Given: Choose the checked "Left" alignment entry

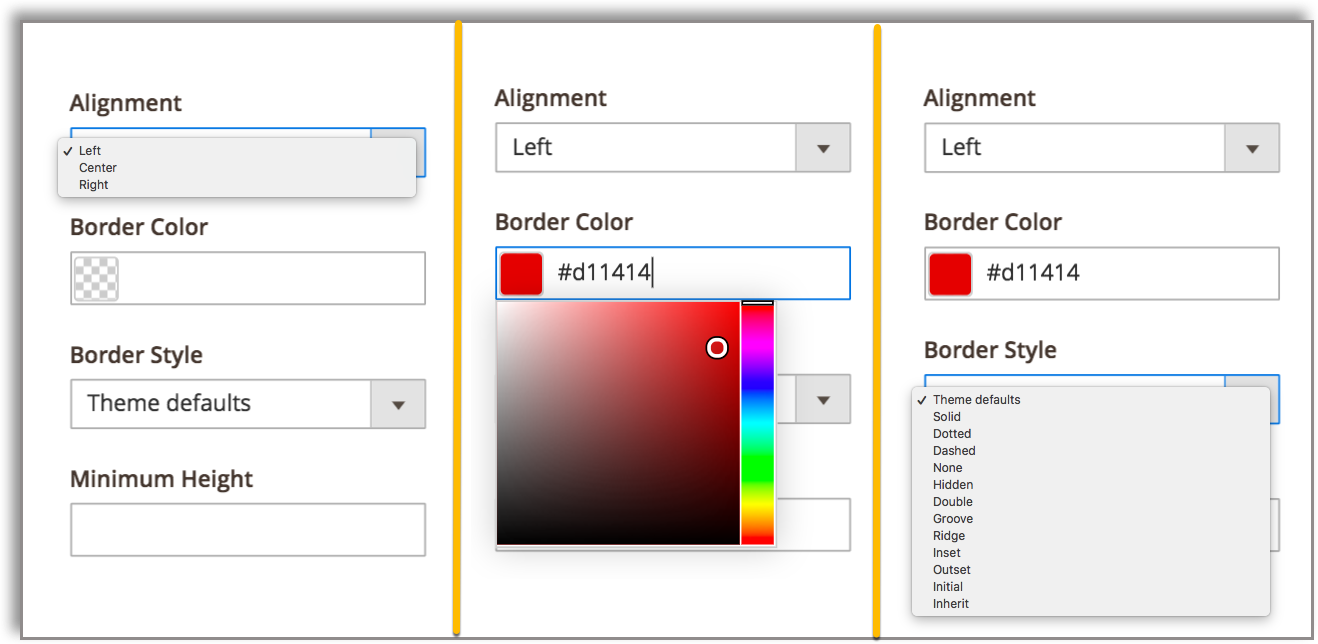Looking at the screenshot, I should (89, 150).
